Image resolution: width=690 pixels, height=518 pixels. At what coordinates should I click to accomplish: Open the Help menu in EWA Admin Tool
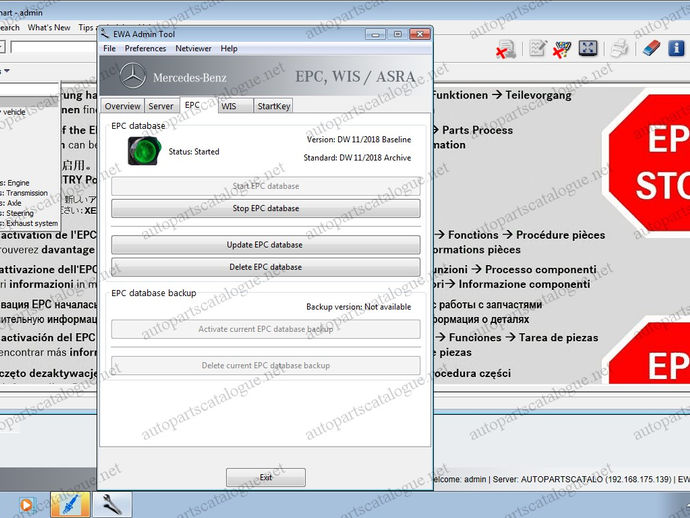229,48
